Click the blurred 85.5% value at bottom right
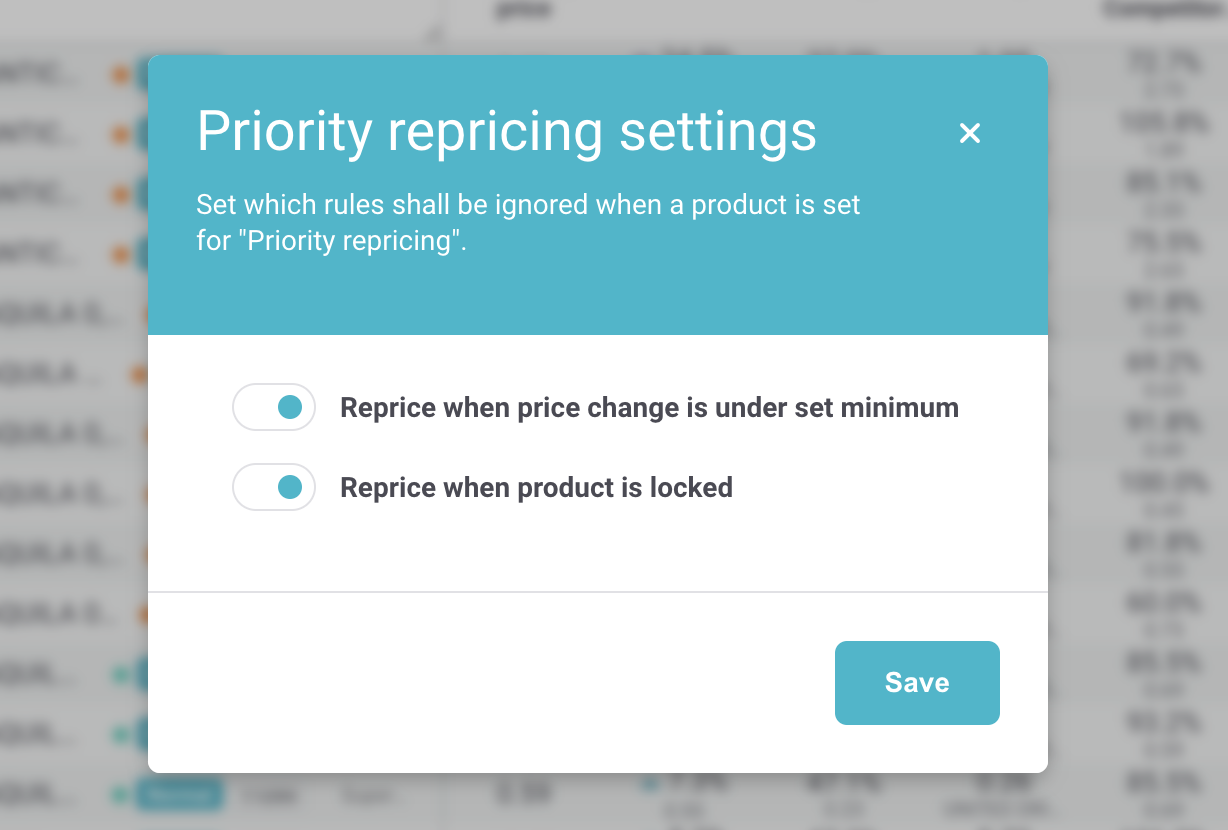 1163,784
